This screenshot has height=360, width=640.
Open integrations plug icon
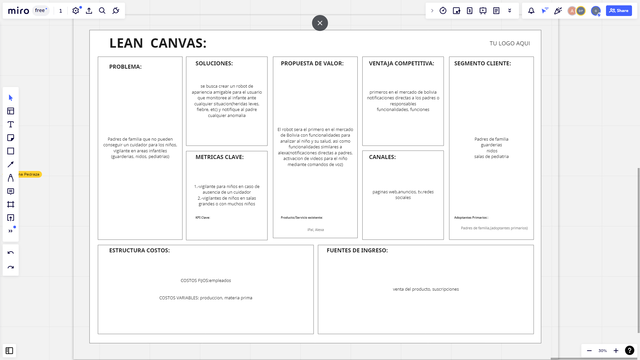pos(116,11)
